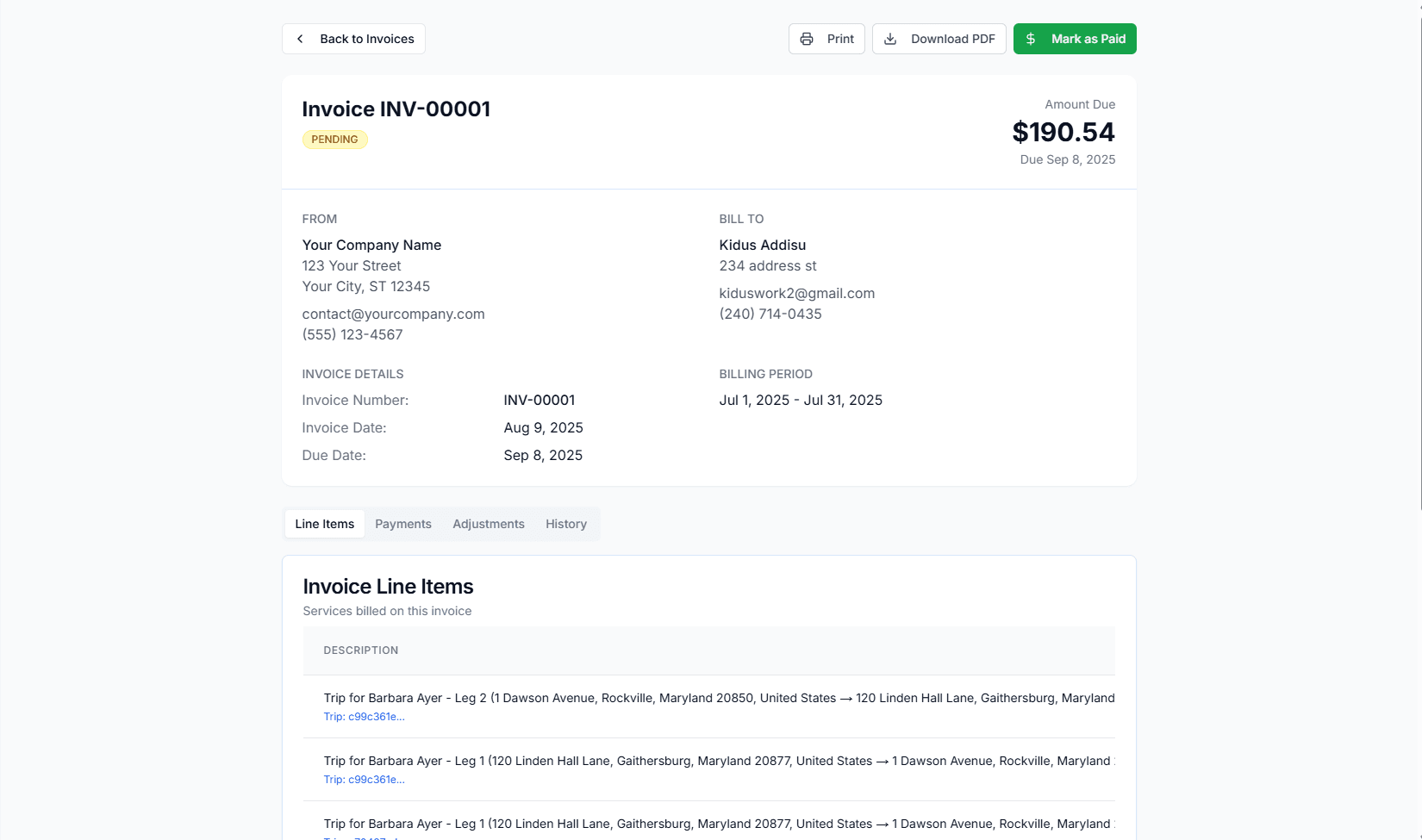1422x840 pixels.
Task: Switch to the Payments tab
Action: (402, 524)
